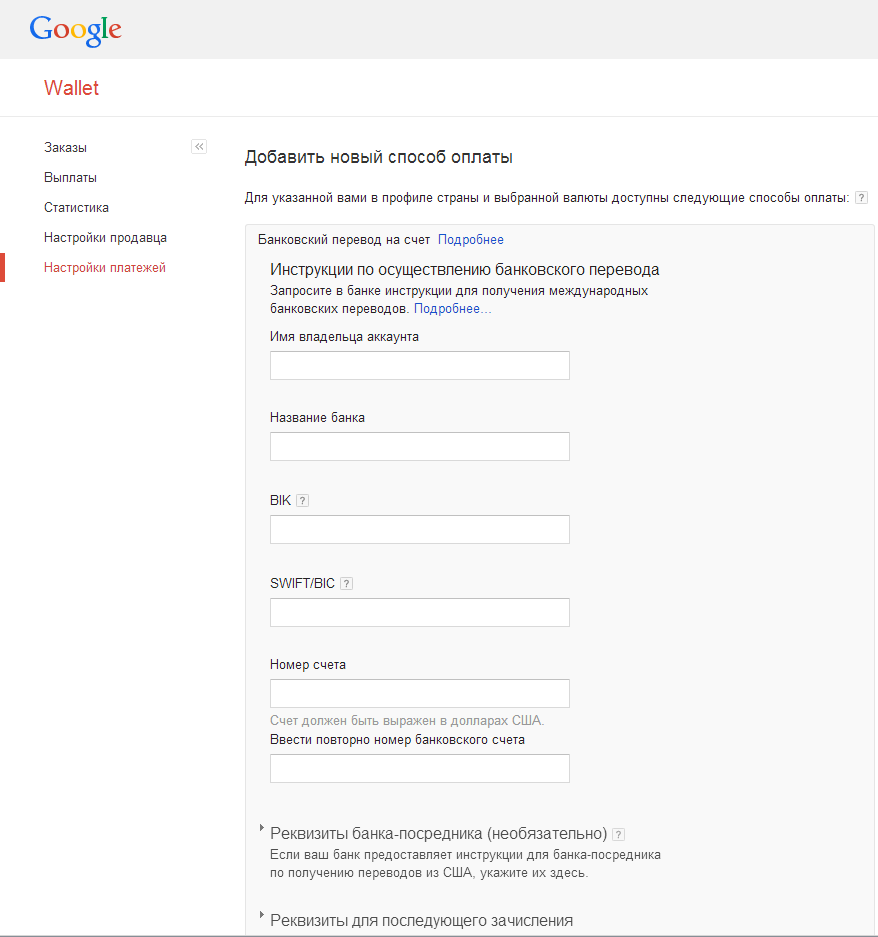Focus the repeat bank account number field
This screenshot has height=937, width=878.
pyautogui.click(x=419, y=768)
